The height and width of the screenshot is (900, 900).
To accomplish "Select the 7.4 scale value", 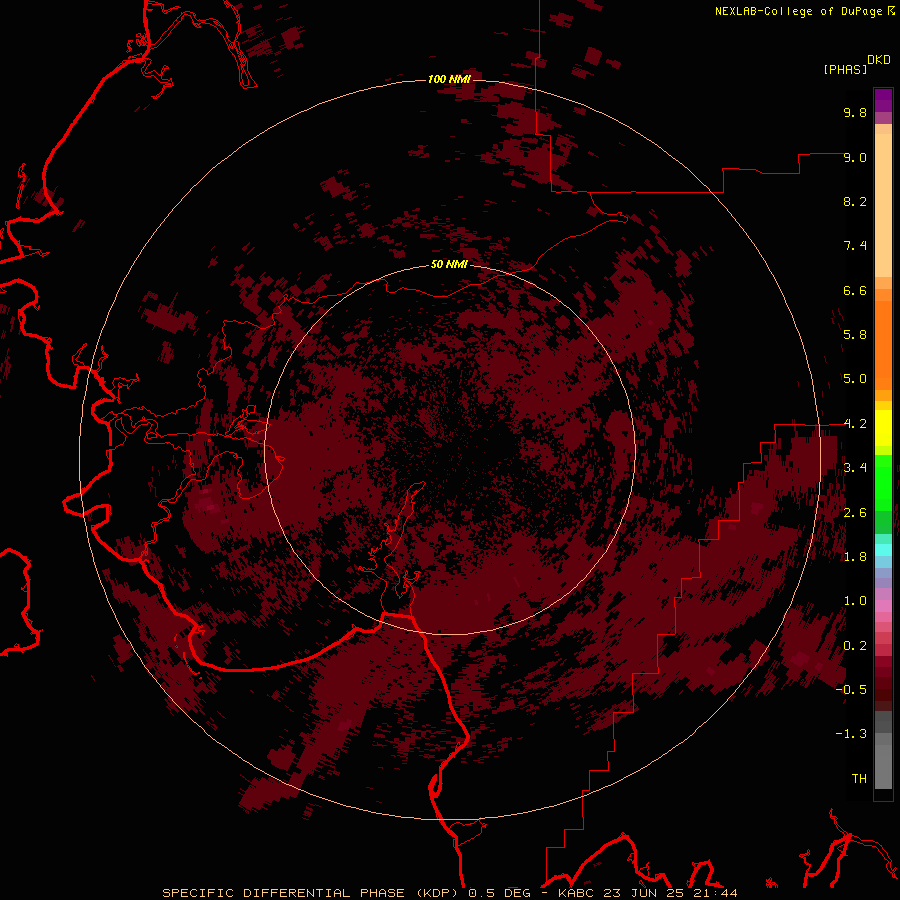I will point(855,246).
